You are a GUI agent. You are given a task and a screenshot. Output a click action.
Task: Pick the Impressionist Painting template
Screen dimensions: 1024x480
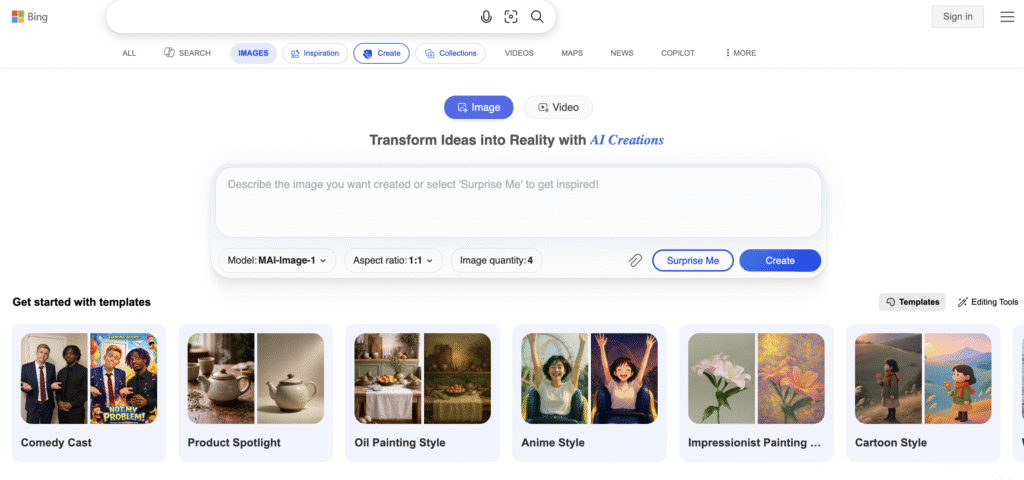756,392
